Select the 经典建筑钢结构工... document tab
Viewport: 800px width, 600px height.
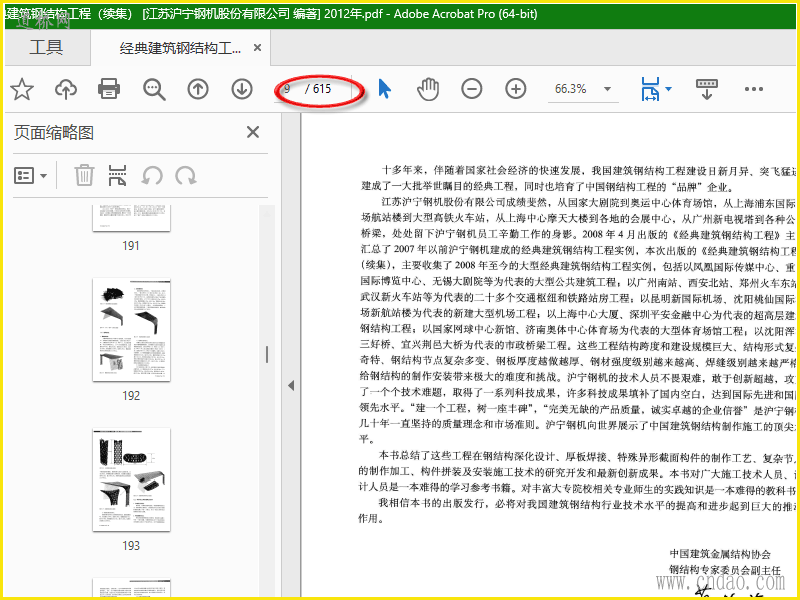click(180, 48)
